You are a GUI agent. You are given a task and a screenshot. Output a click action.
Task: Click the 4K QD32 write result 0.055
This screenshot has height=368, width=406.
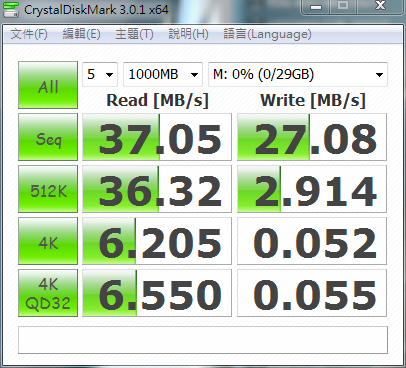[x=312, y=293]
